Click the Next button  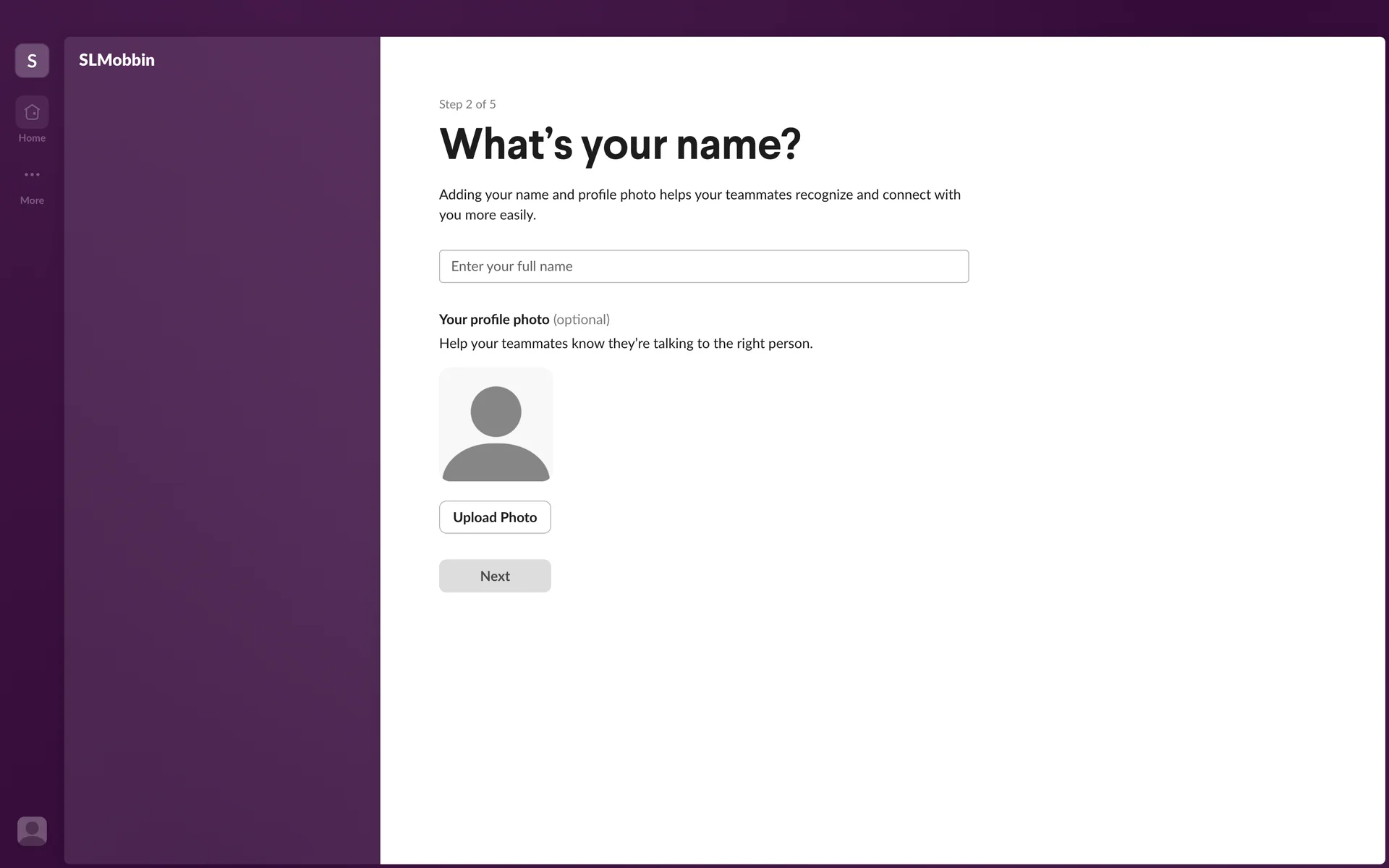pos(495,576)
